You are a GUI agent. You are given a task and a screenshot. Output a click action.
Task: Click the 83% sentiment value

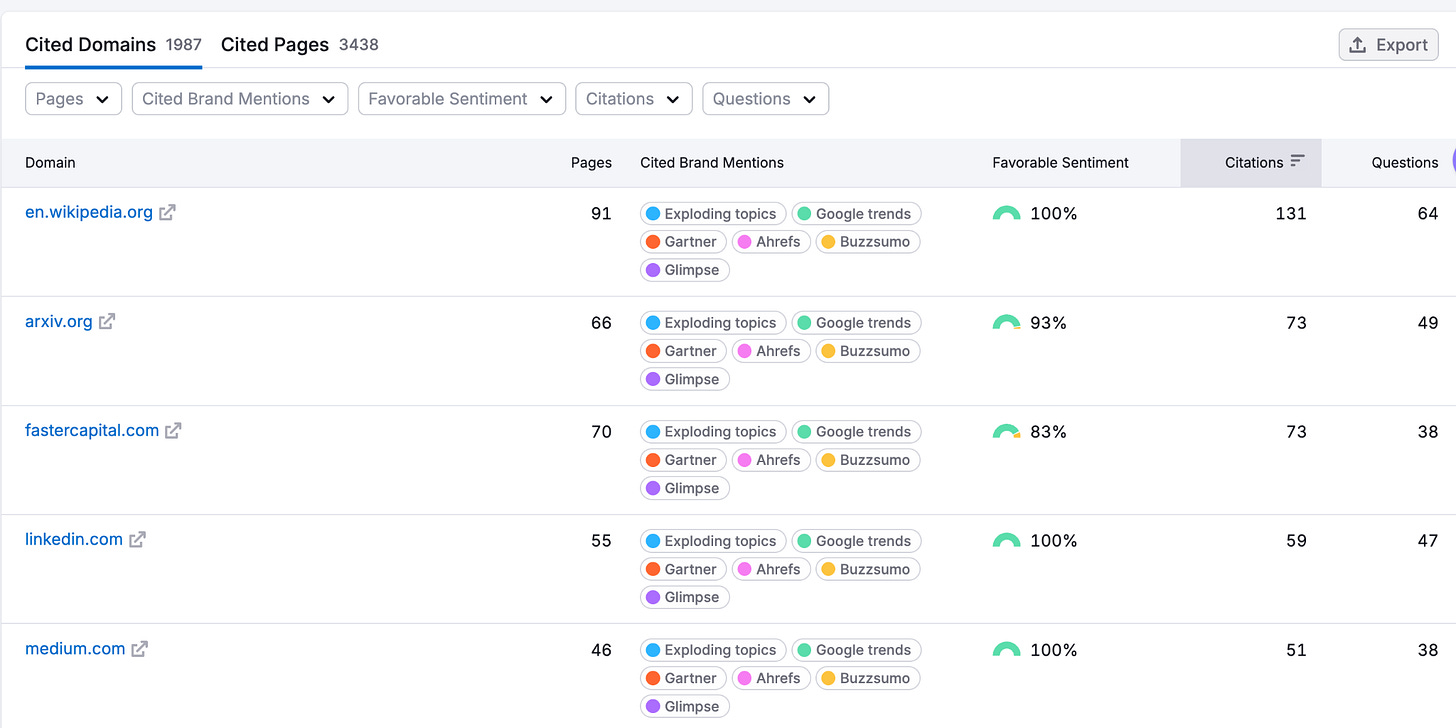(x=1049, y=431)
